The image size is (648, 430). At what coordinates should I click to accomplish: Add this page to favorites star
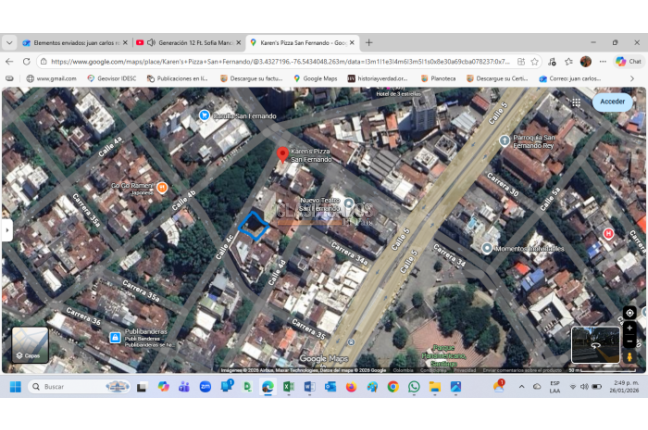click(535, 62)
